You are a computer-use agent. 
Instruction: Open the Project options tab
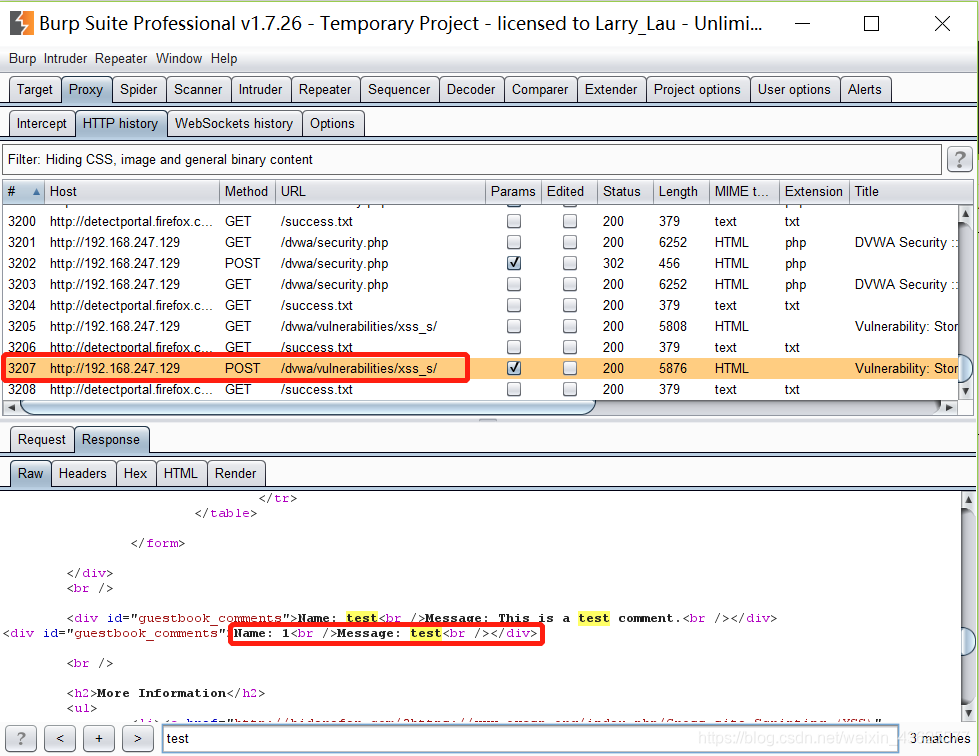pos(697,90)
